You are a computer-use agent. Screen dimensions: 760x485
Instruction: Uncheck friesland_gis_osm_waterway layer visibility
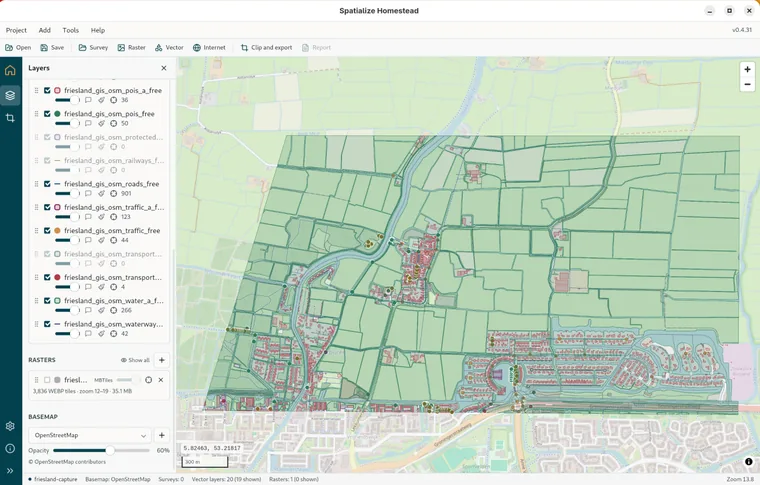click(47, 324)
